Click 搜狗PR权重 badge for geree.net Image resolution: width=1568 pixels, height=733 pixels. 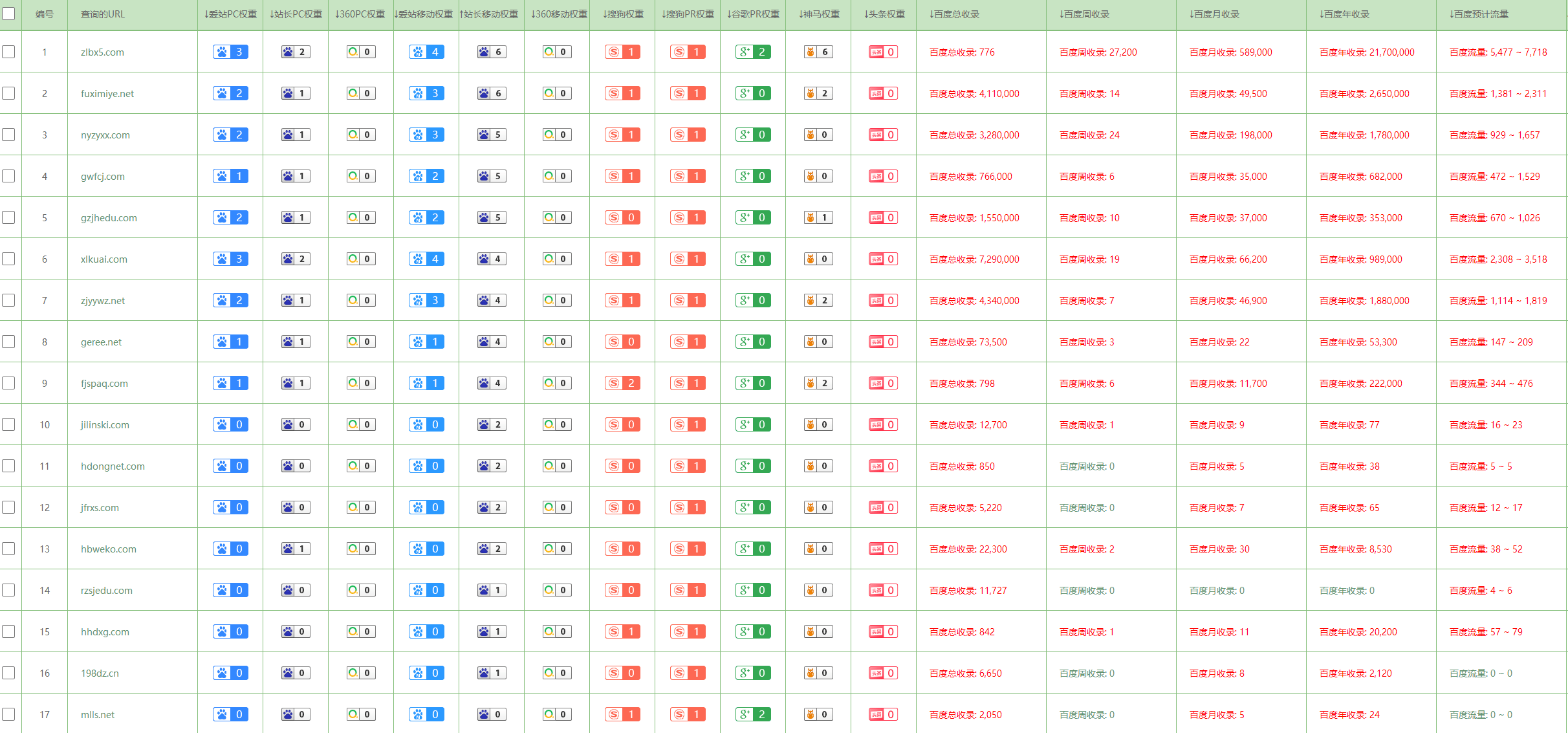(x=688, y=342)
